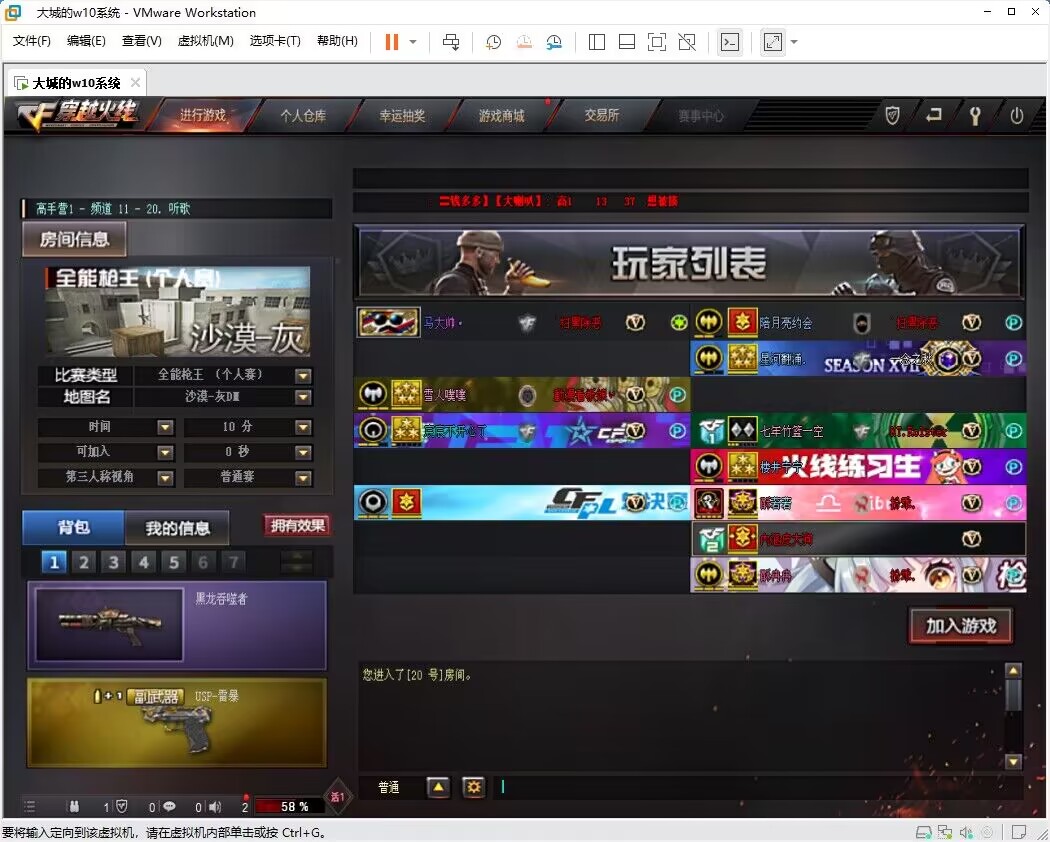Open the 沙漠-灰DM map name dropdown
1050x842 pixels.
[x=303, y=398]
